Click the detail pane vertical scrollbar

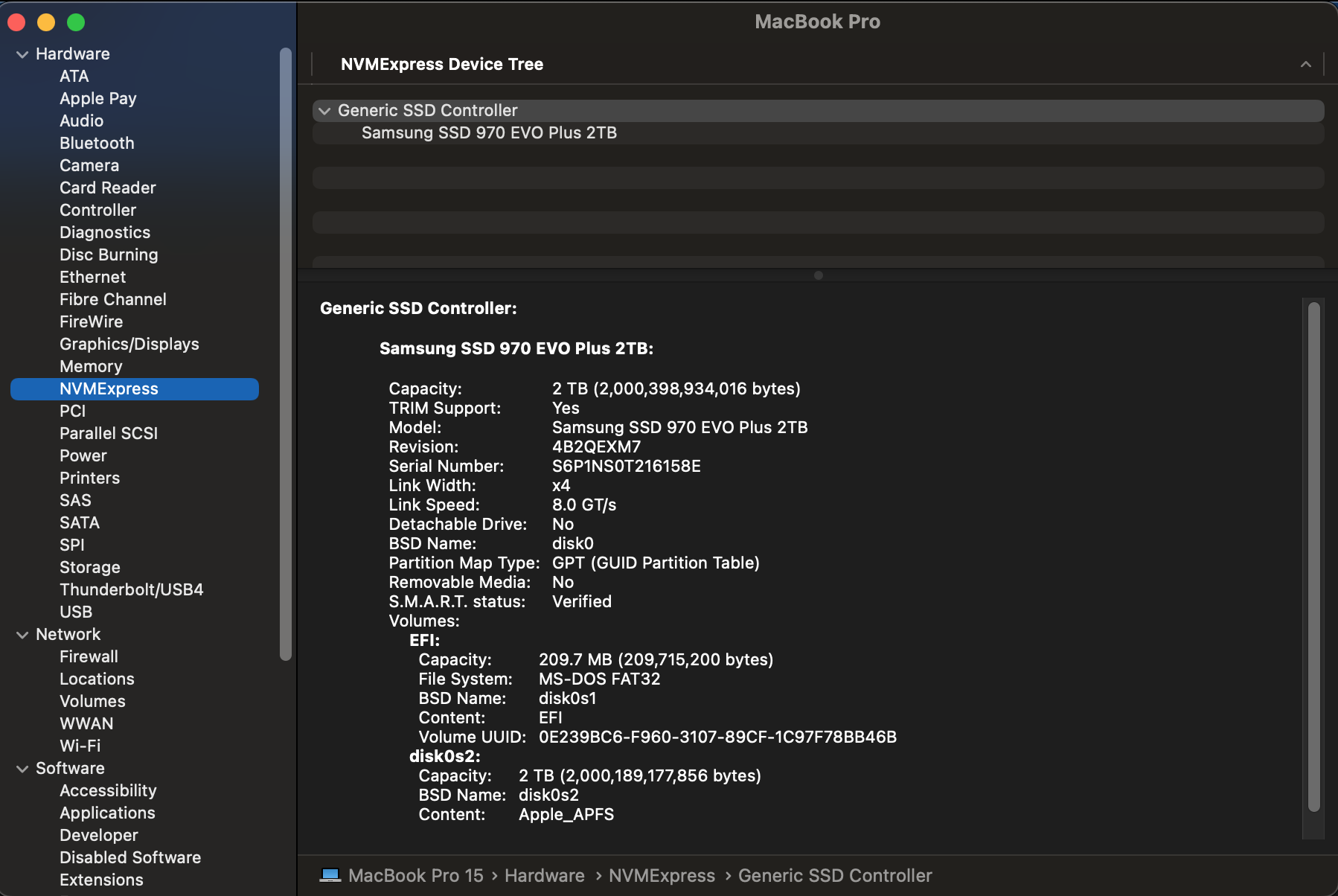[x=1314, y=557]
